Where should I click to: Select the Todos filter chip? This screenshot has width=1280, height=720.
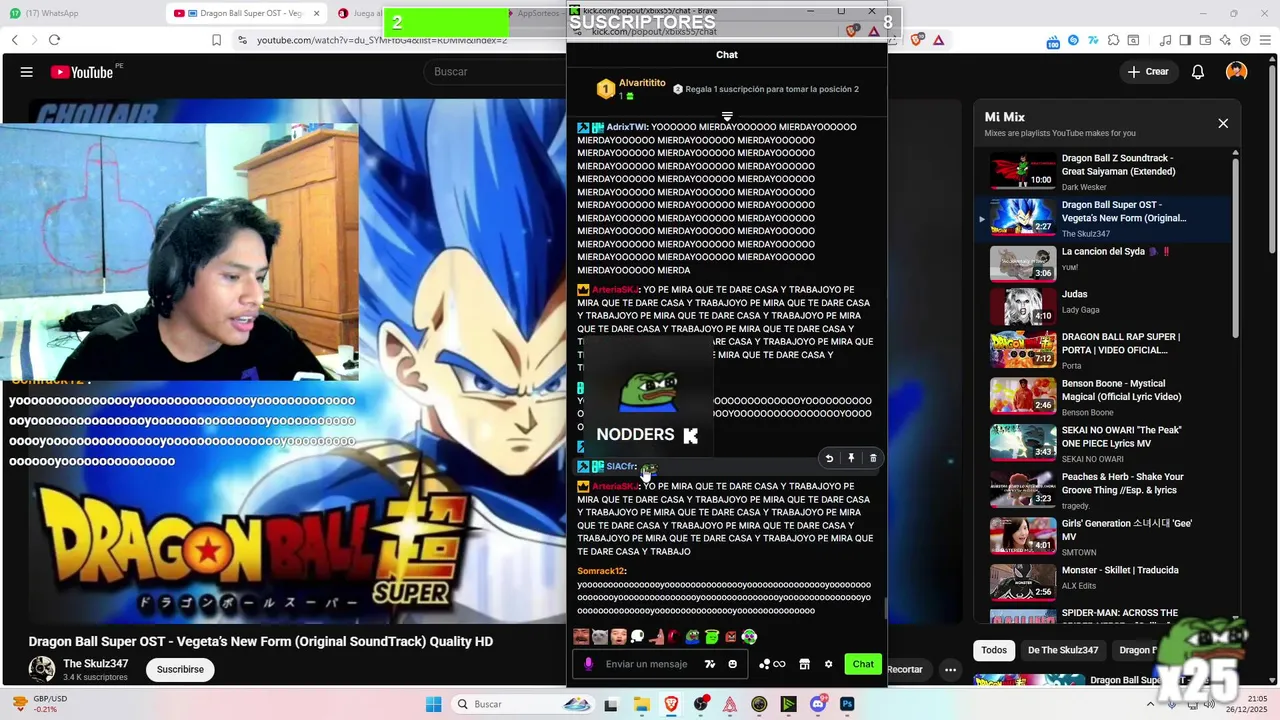point(994,650)
